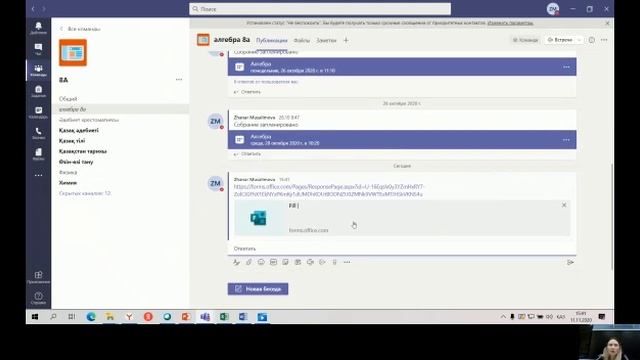Reply under the 28 October meeting post
Image resolution: width=640 pixels, height=360 pixels.
point(247,154)
